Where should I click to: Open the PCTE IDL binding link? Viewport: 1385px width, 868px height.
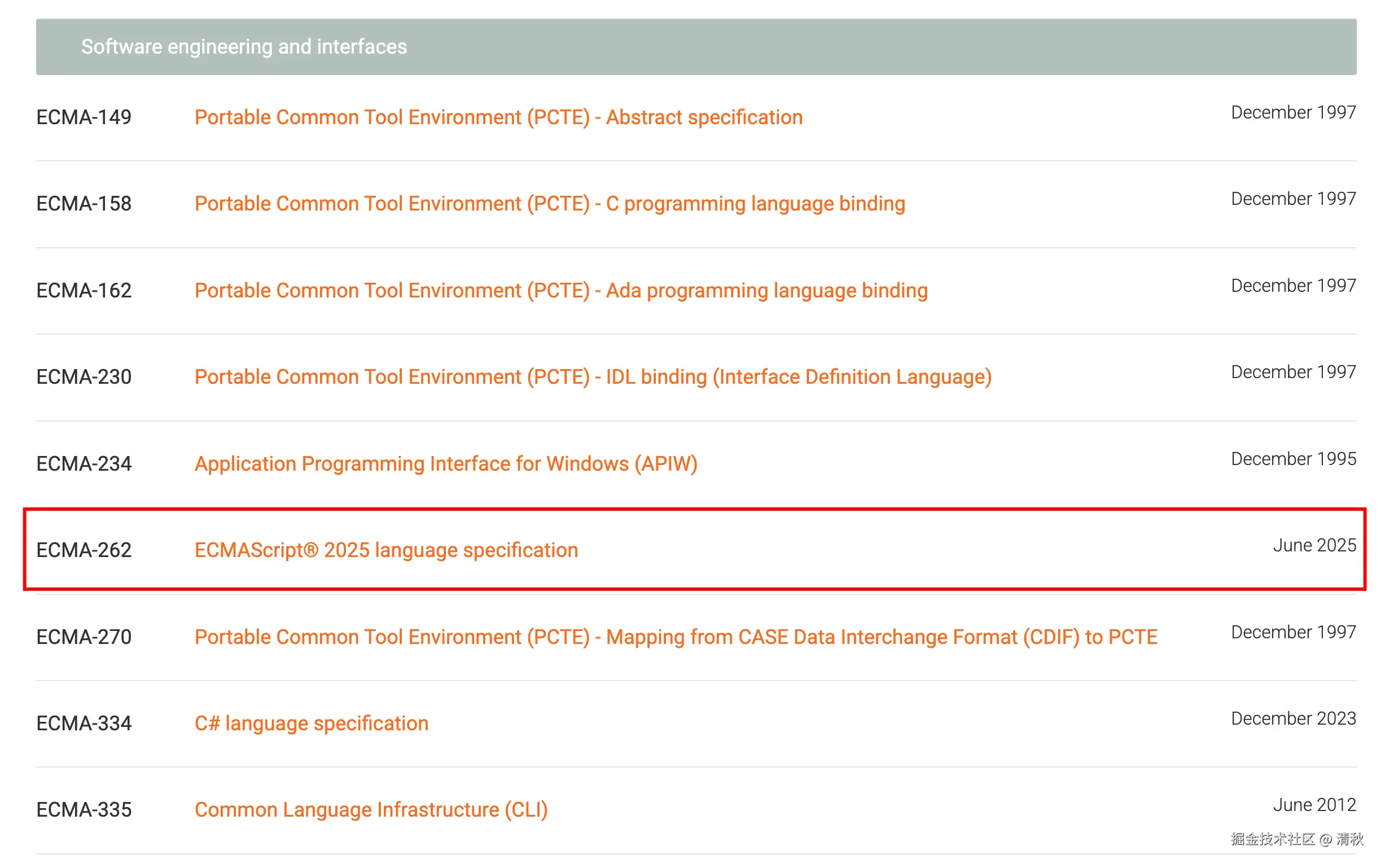coord(593,377)
